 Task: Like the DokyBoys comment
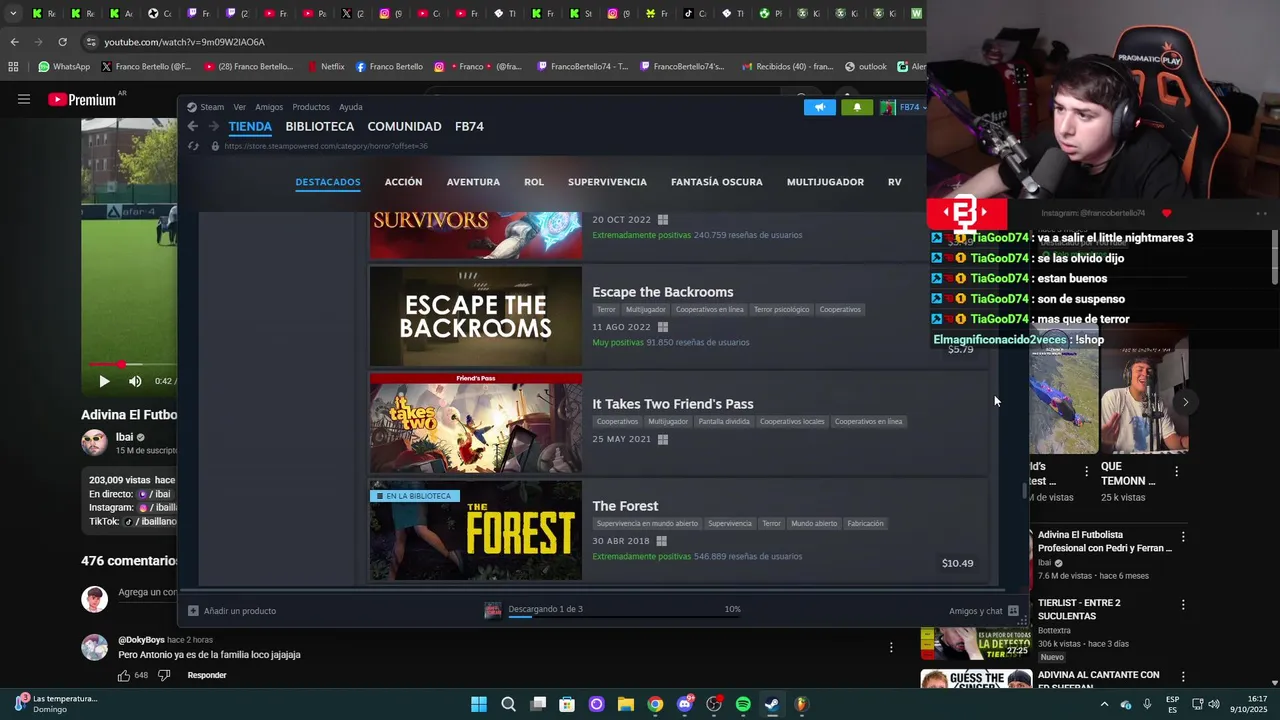124,675
